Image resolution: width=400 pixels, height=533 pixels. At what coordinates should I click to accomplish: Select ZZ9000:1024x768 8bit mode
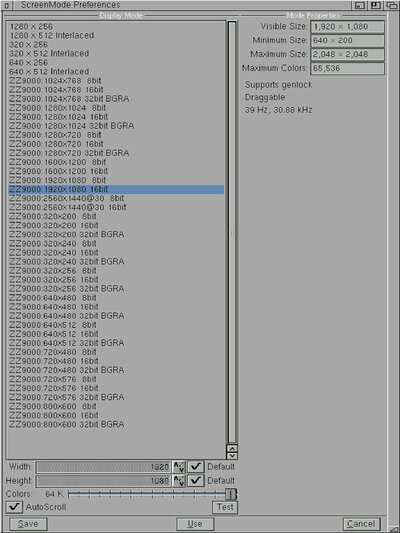[x=116, y=81]
